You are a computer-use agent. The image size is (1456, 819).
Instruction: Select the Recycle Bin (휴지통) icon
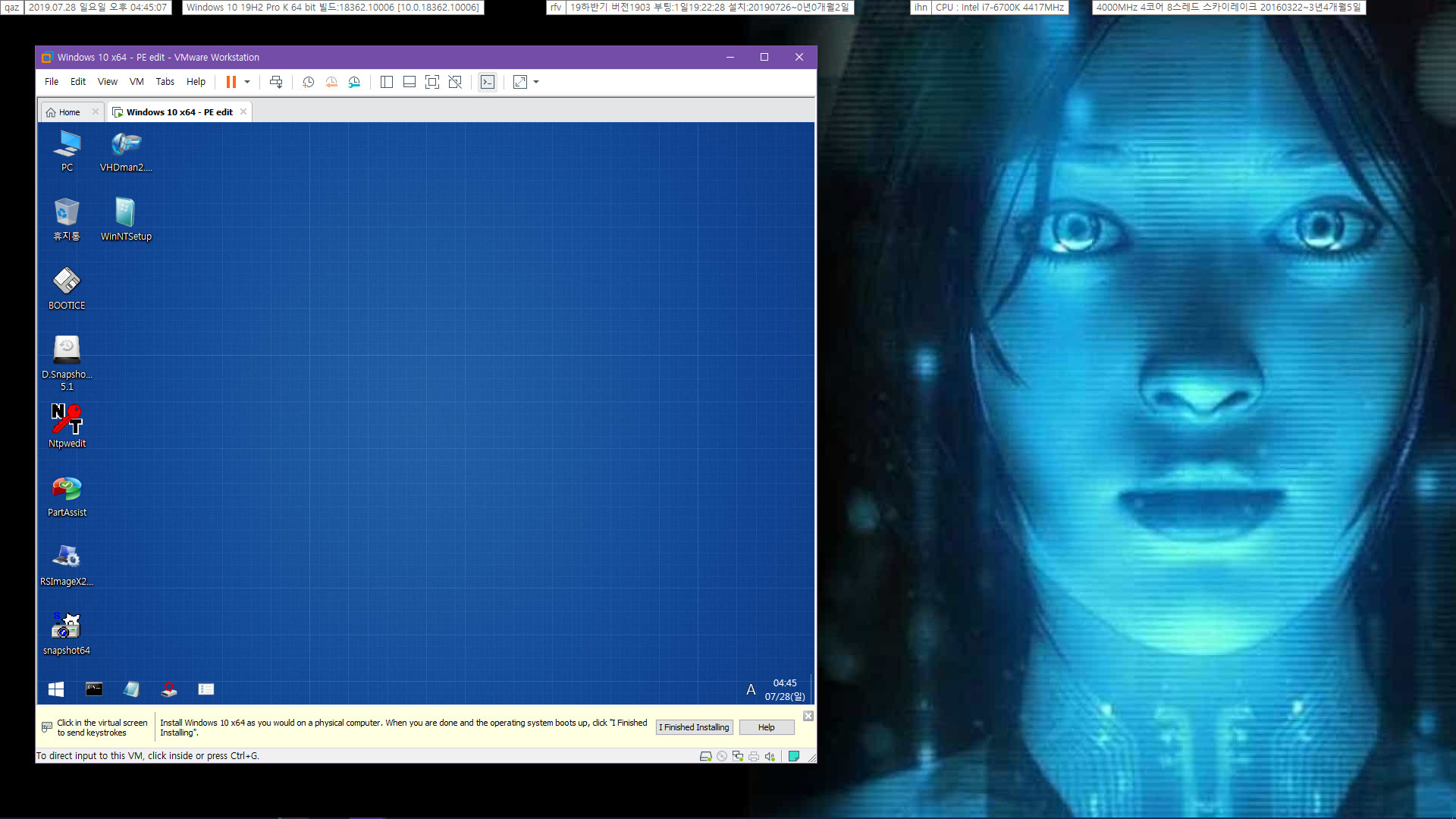tap(67, 220)
